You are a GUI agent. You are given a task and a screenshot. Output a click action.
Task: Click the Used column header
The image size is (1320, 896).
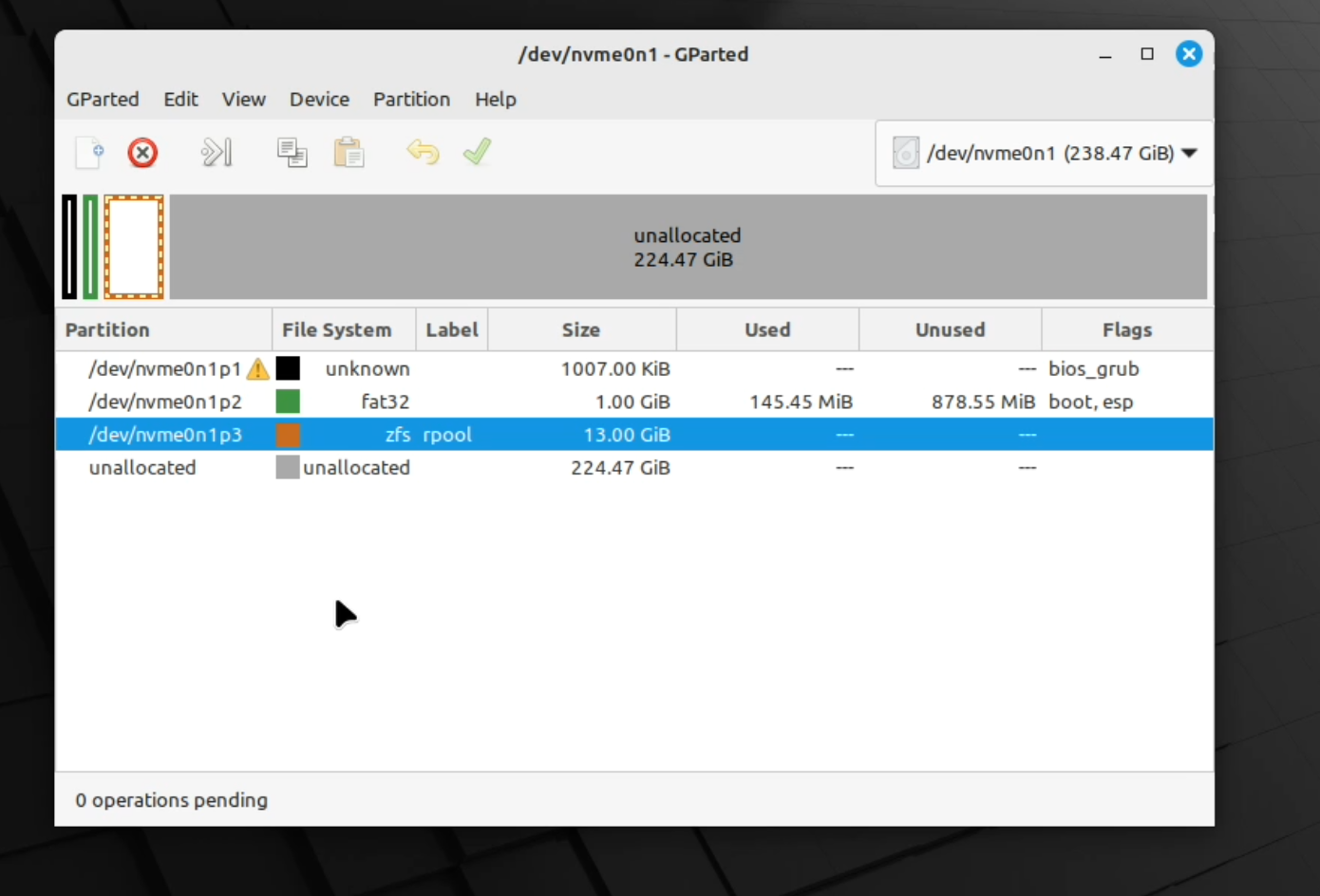coord(767,329)
